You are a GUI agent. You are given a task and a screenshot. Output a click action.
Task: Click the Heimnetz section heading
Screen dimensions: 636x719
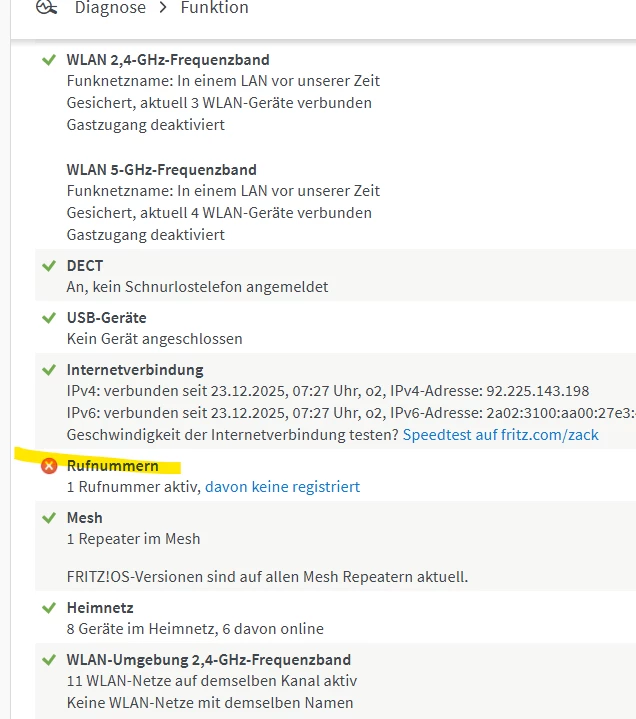coord(100,608)
